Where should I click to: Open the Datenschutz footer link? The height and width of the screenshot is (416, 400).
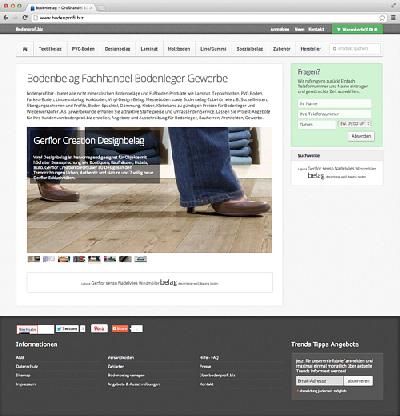click(27, 366)
